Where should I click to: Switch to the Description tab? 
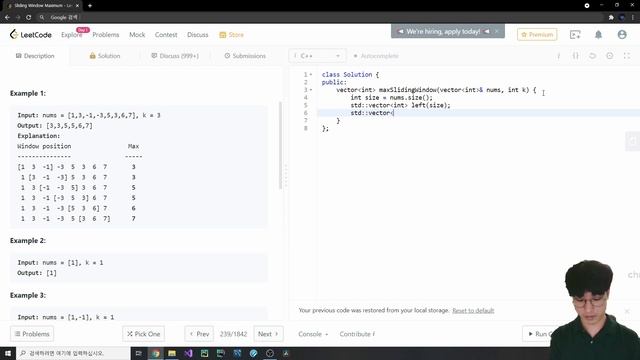(35, 56)
